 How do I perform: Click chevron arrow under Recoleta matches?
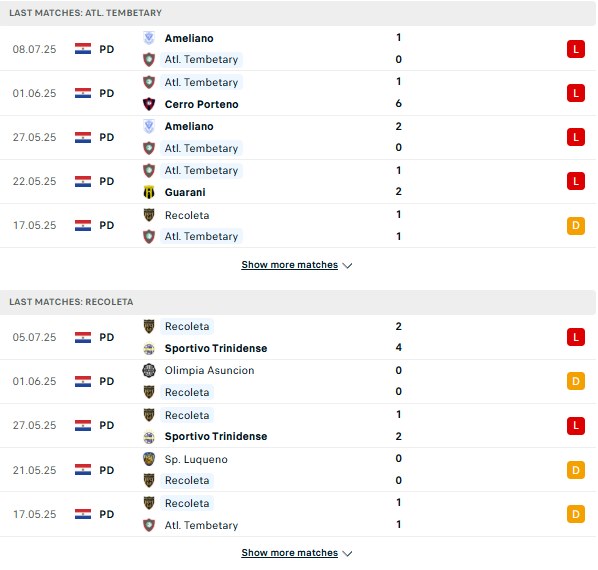[347, 554]
